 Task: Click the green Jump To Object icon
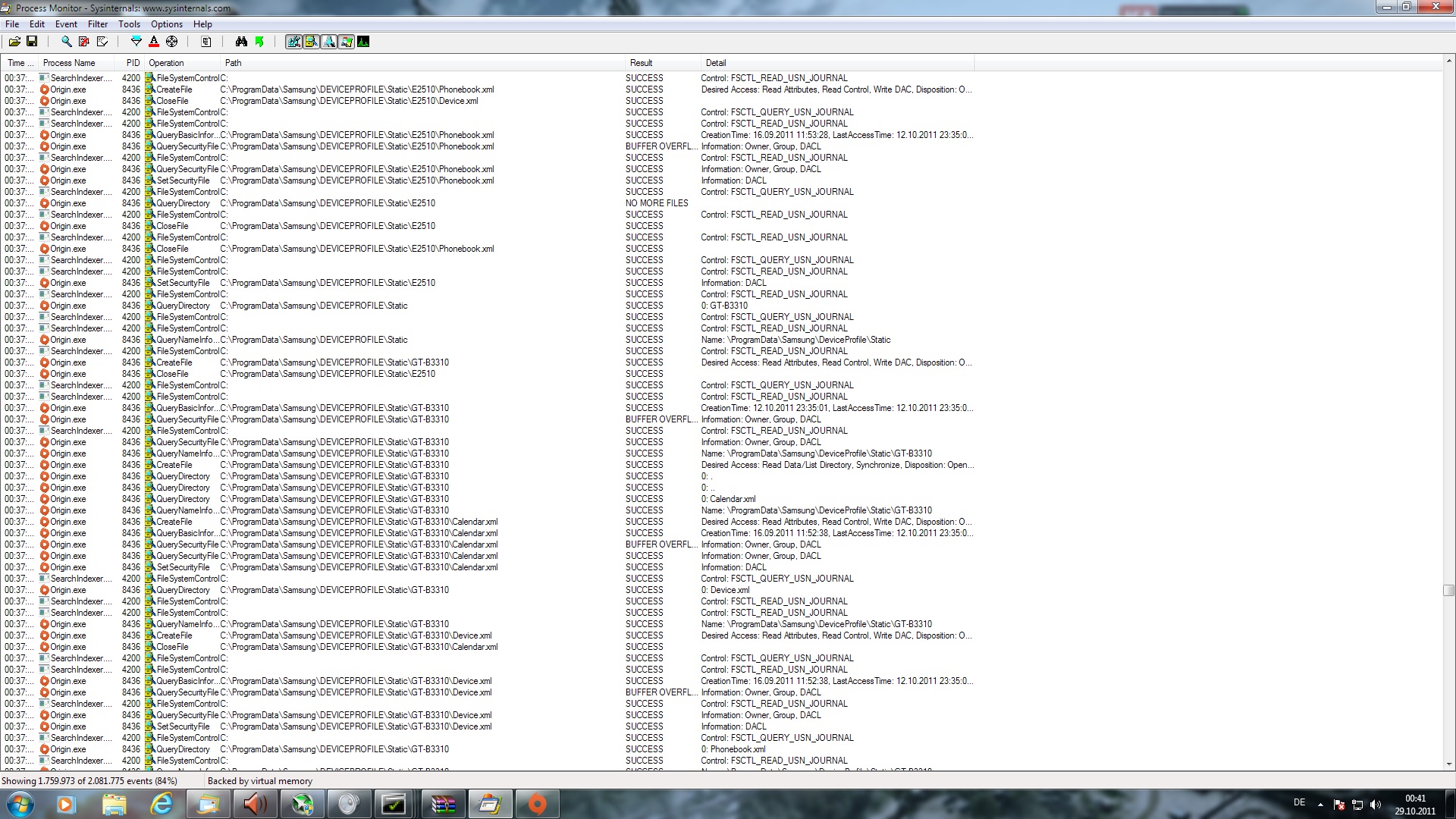click(x=259, y=42)
